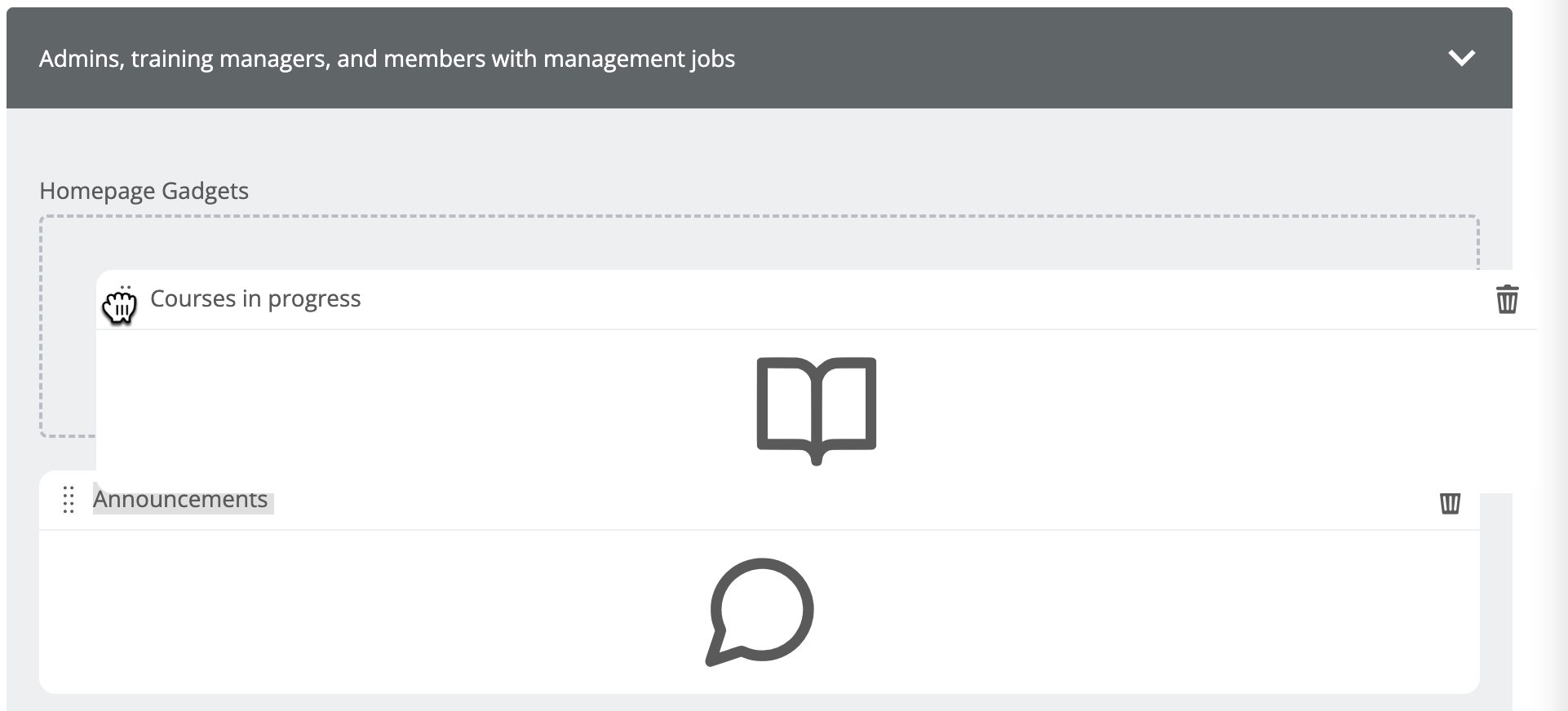Click the Homepage Gadgets label
Screen dimensions: 1568x711
pos(144,191)
